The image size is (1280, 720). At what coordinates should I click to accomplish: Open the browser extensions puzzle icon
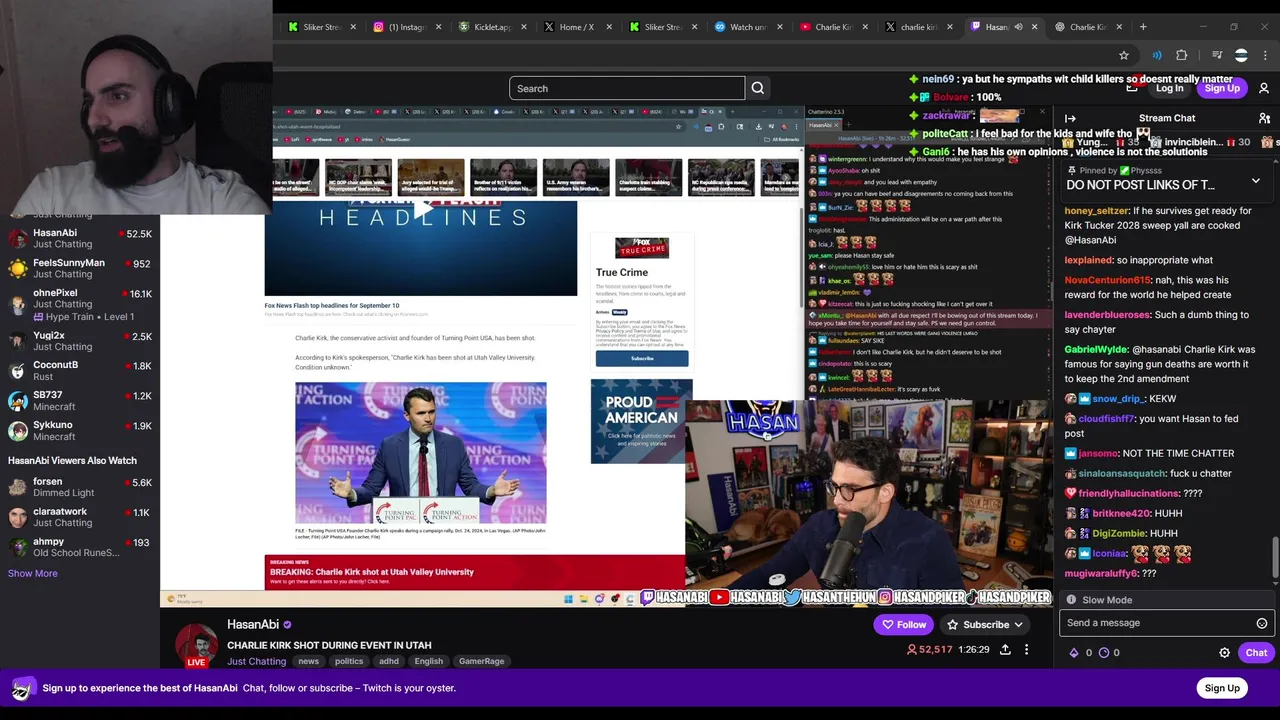[1182, 55]
